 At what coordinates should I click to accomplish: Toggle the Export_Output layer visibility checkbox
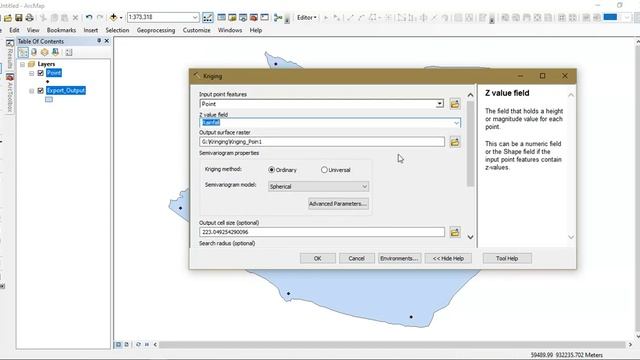[40, 91]
